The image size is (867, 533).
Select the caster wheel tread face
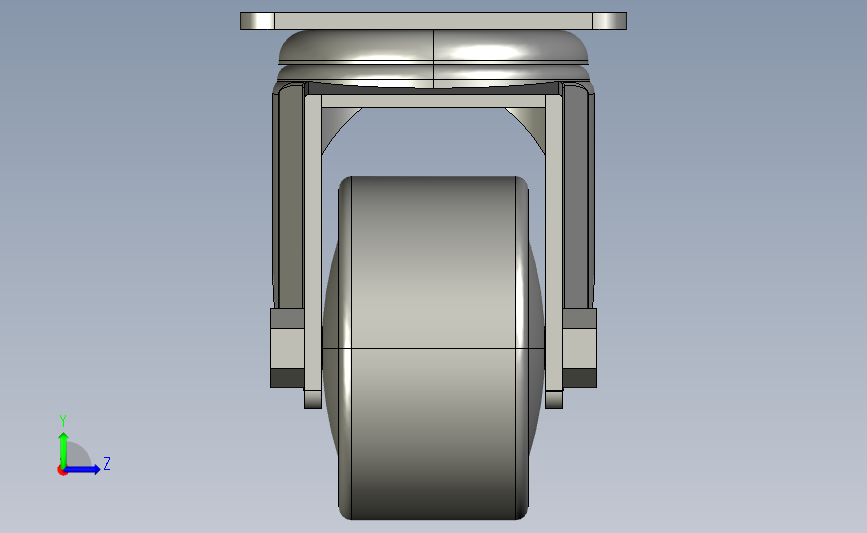pyautogui.click(x=434, y=348)
